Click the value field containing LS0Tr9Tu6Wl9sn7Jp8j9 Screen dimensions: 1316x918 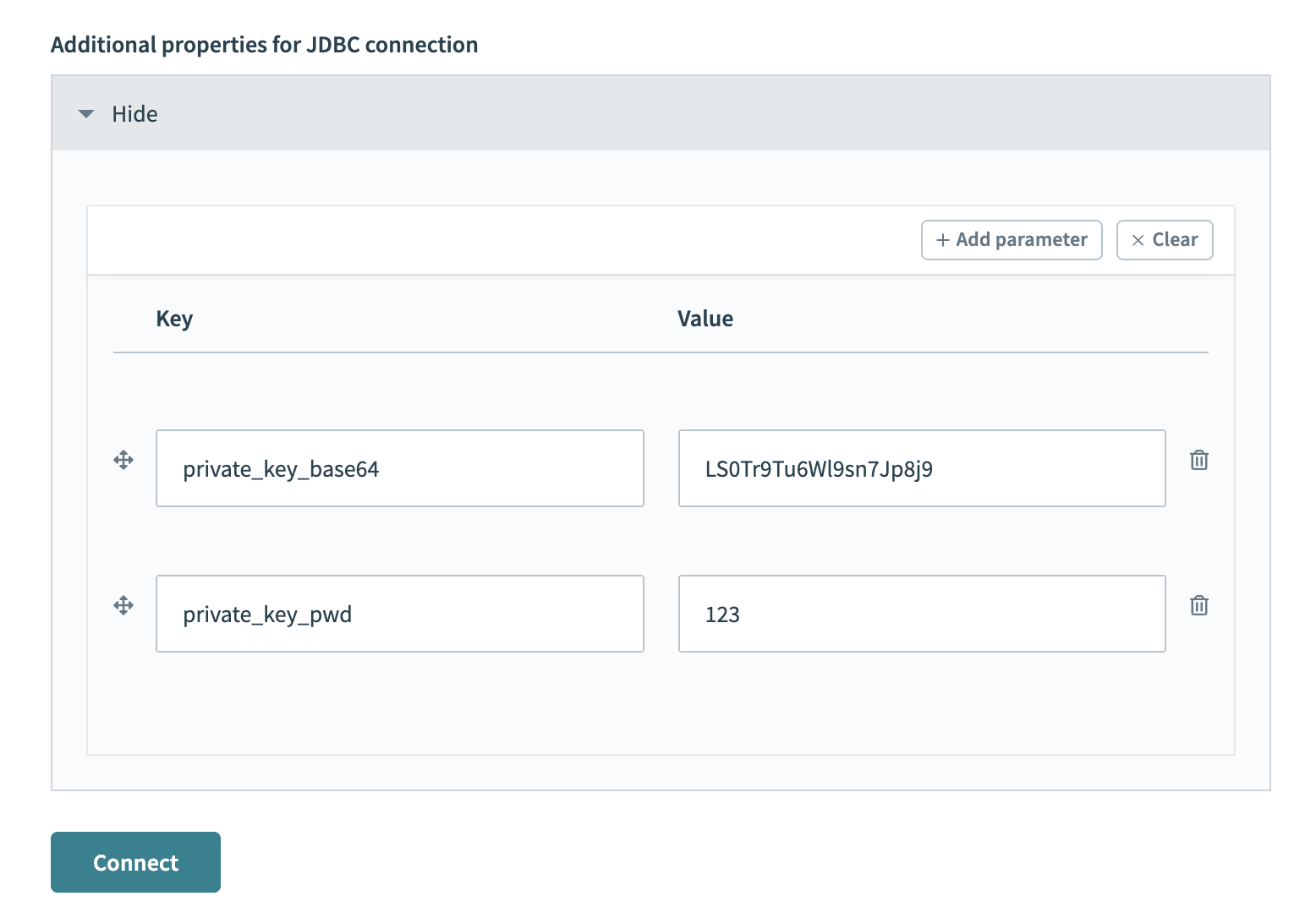921,468
